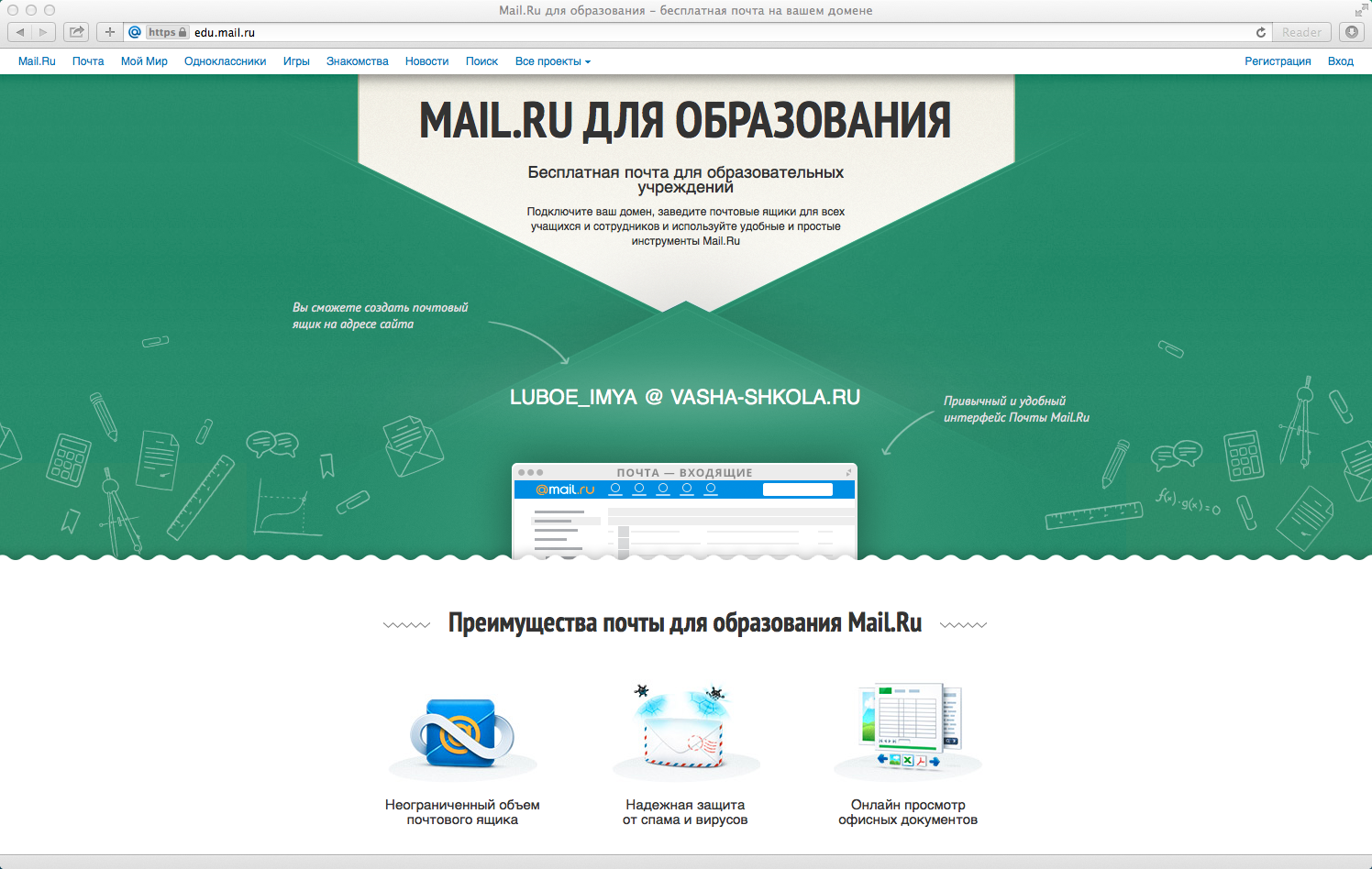
Task: Expand the Все проекты dropdown
Action: [552, 61]
